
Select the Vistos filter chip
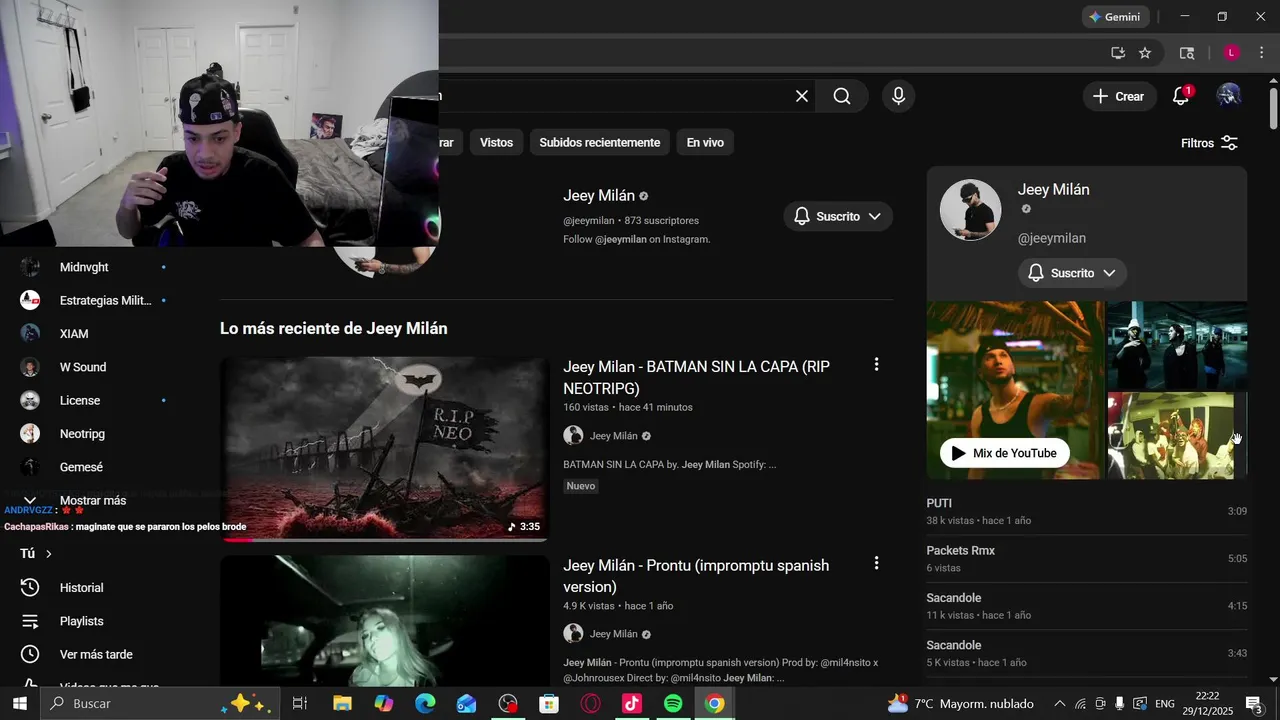[496, 143]
